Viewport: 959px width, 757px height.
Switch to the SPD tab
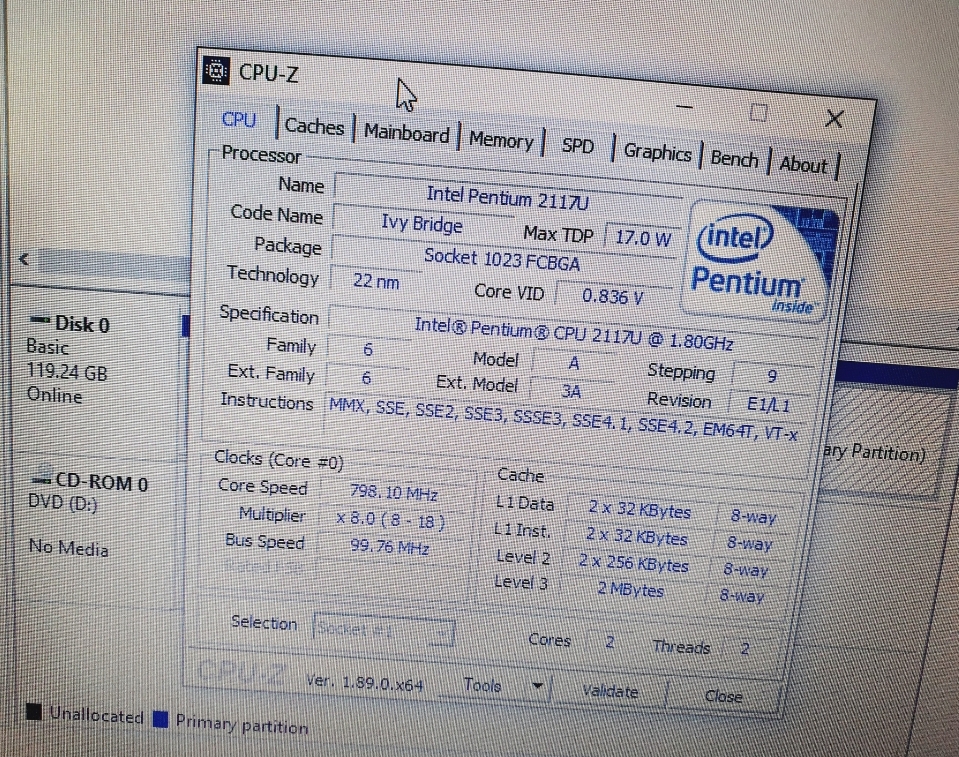pyautogui.click(x=578, y=144)
